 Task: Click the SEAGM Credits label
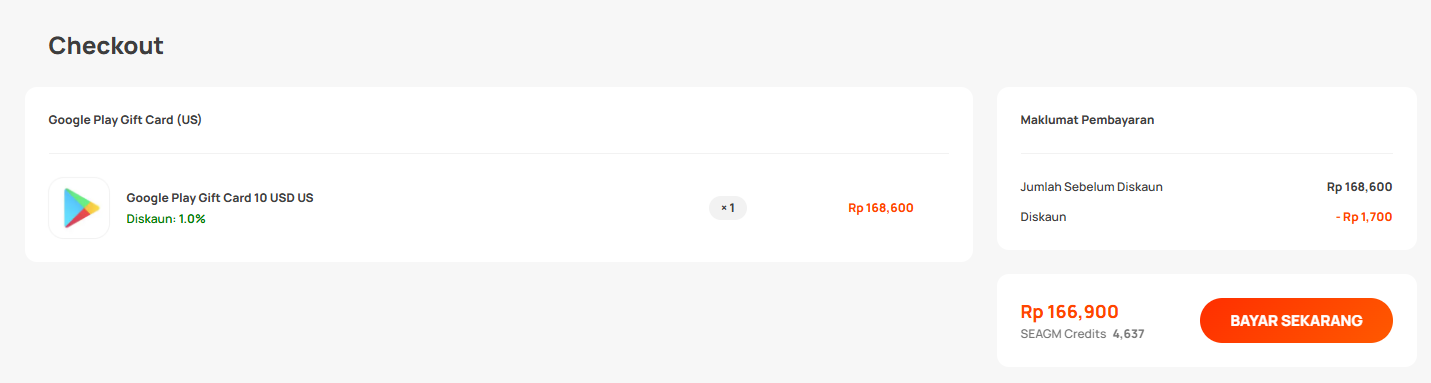pyautogui.click(x=1063, y=334)
